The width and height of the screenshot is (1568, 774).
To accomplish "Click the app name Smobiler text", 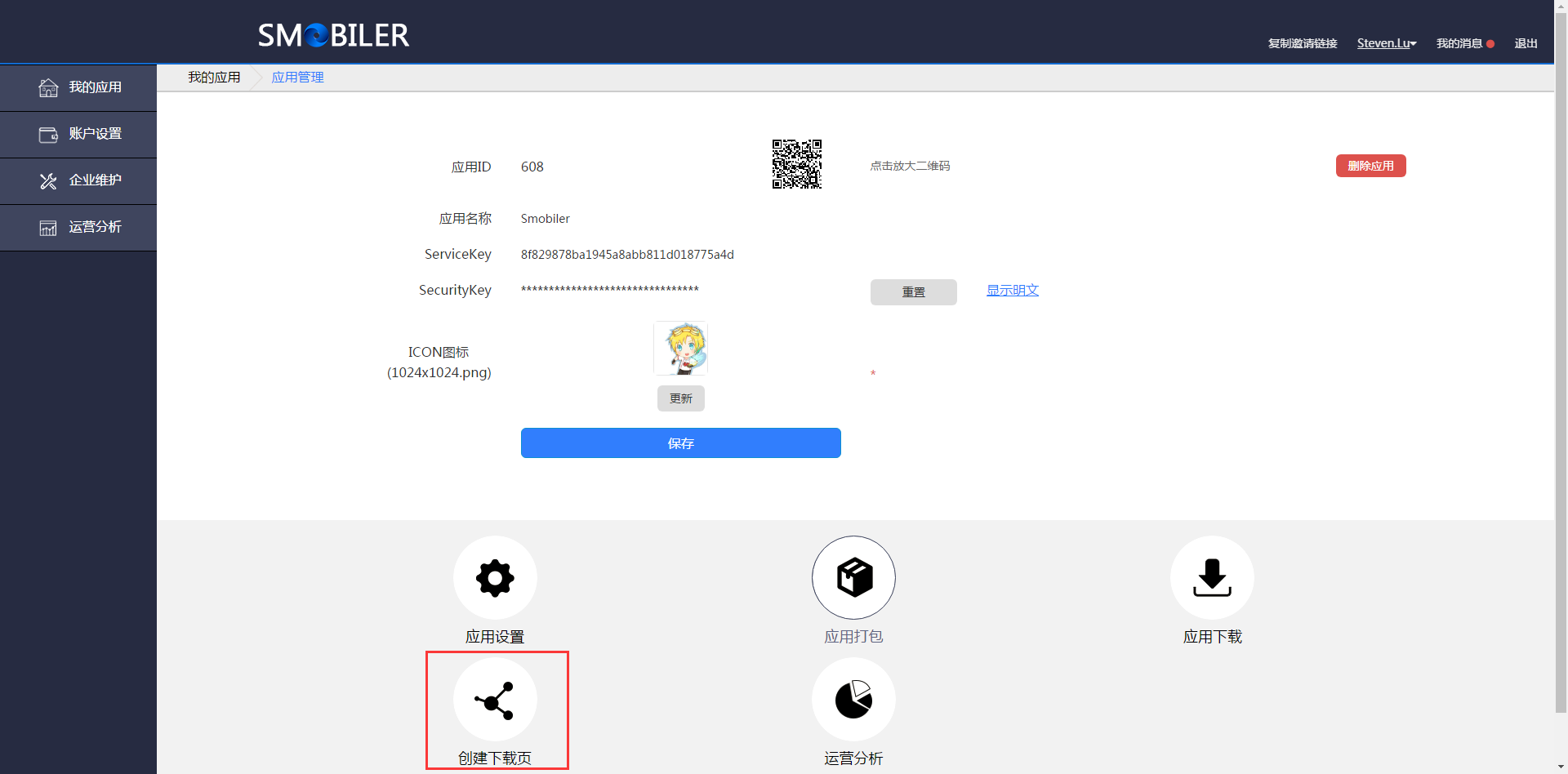I will pyautogui.click(x=546, y=219).
